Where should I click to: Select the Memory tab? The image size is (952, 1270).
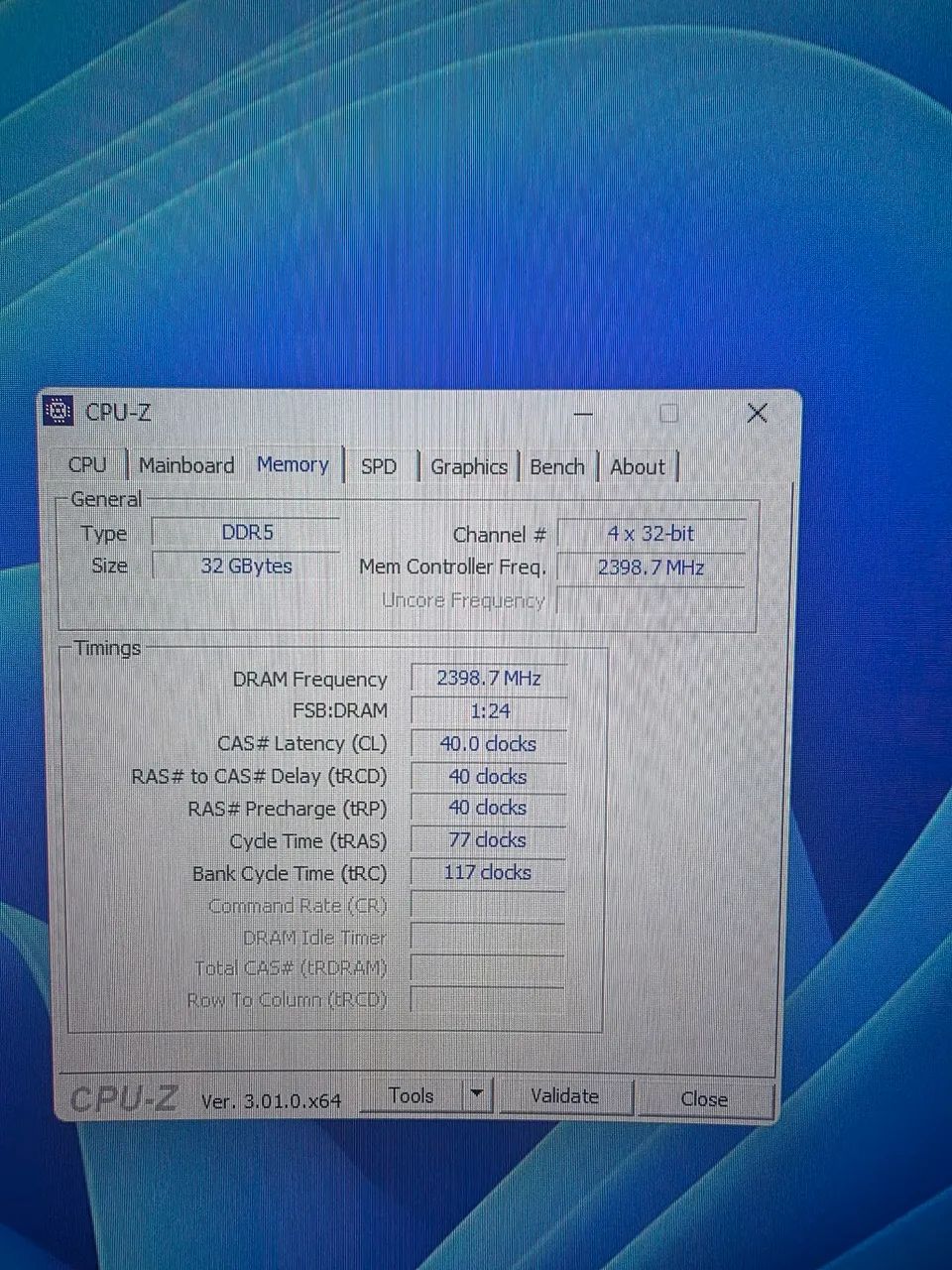(293, 464)
